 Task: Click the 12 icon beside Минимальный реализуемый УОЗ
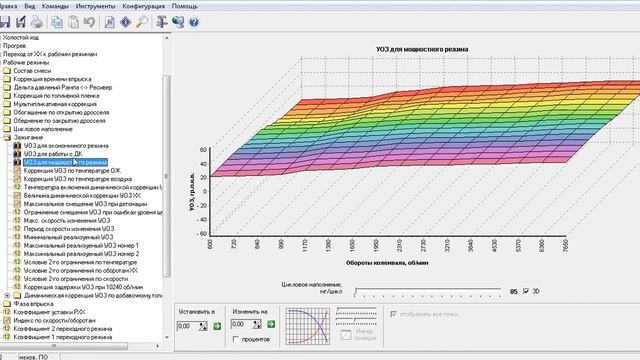(17, 237)
